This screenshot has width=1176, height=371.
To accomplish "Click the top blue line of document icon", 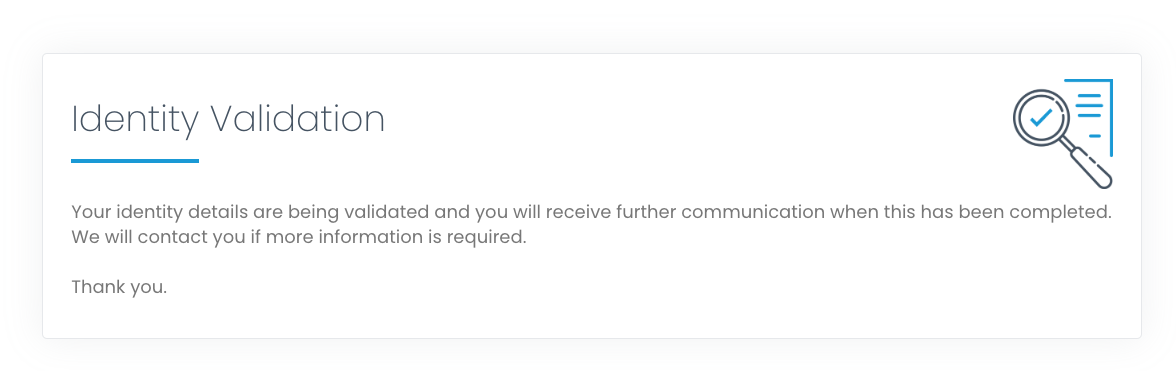I will [x=1088, y=80].
